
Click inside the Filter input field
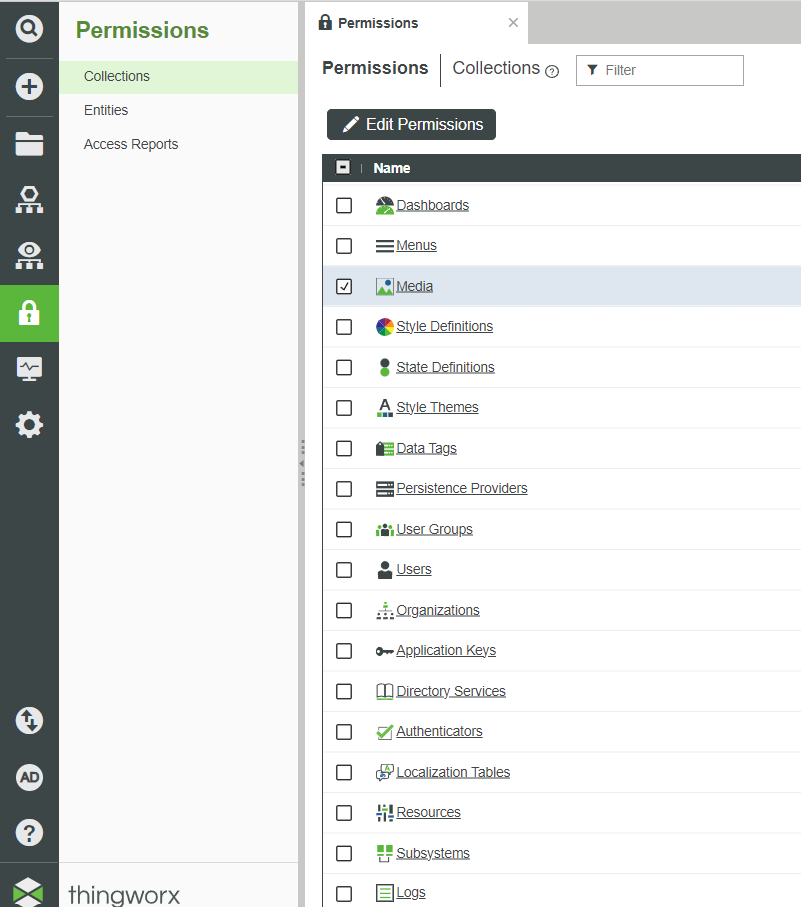660,70
